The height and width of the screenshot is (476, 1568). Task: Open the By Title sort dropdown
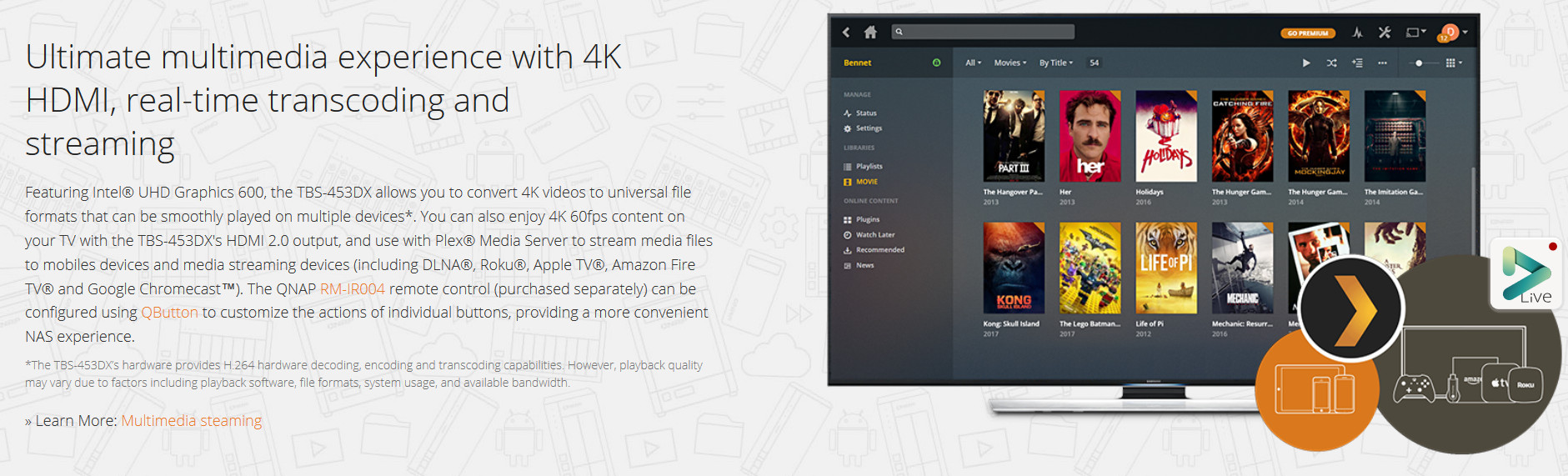pos(1056,63)
